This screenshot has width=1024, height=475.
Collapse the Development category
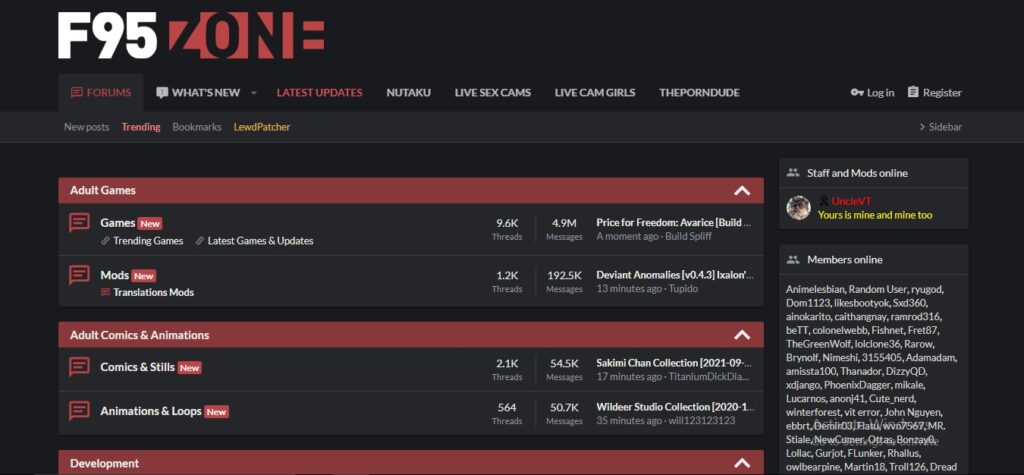coord(742,463)
